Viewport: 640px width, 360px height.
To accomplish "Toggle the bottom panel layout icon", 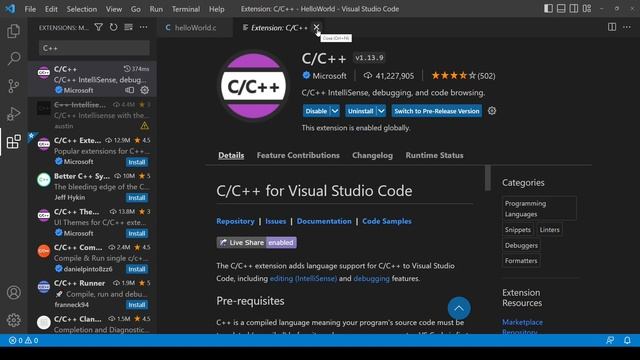I will (x=561, y=9).
